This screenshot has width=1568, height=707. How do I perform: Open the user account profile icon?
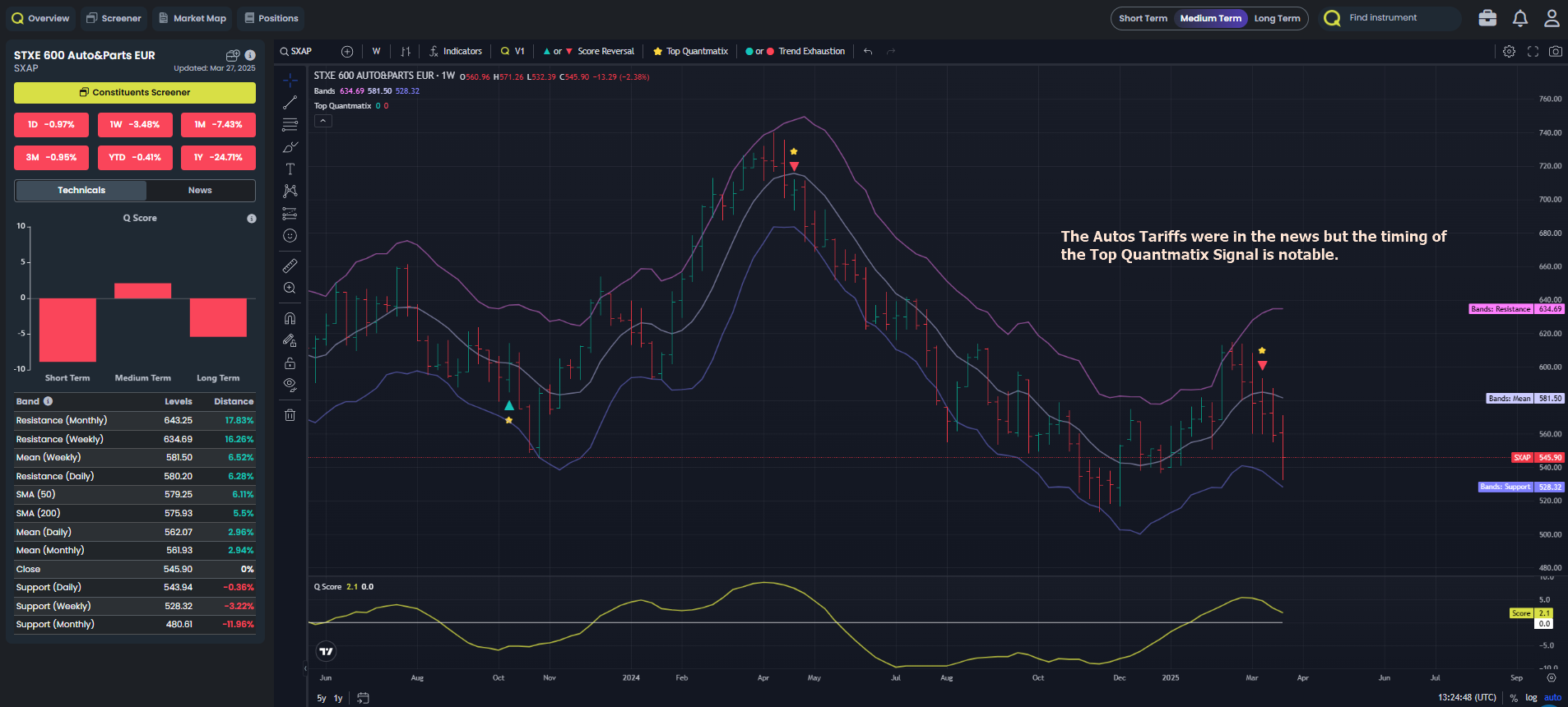click(1552, 18)
